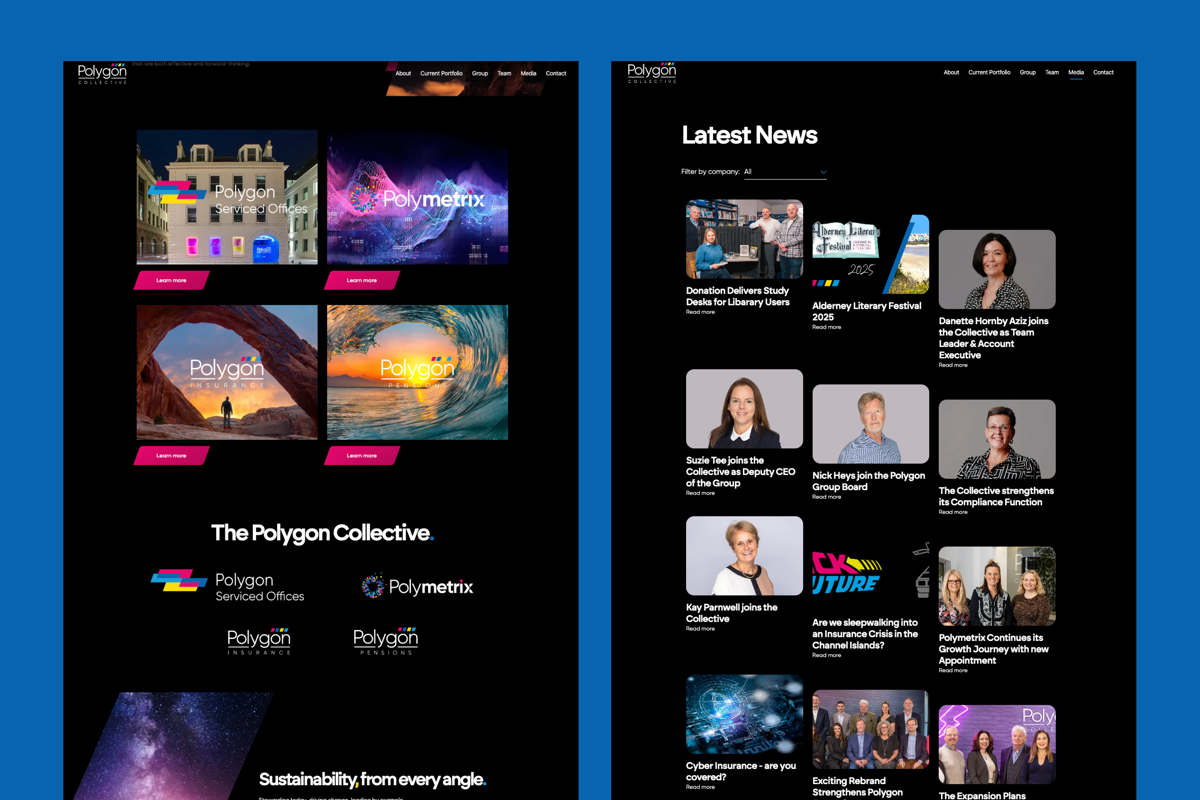
Task: Open the Filter by company dropdown
Action: 786,172
